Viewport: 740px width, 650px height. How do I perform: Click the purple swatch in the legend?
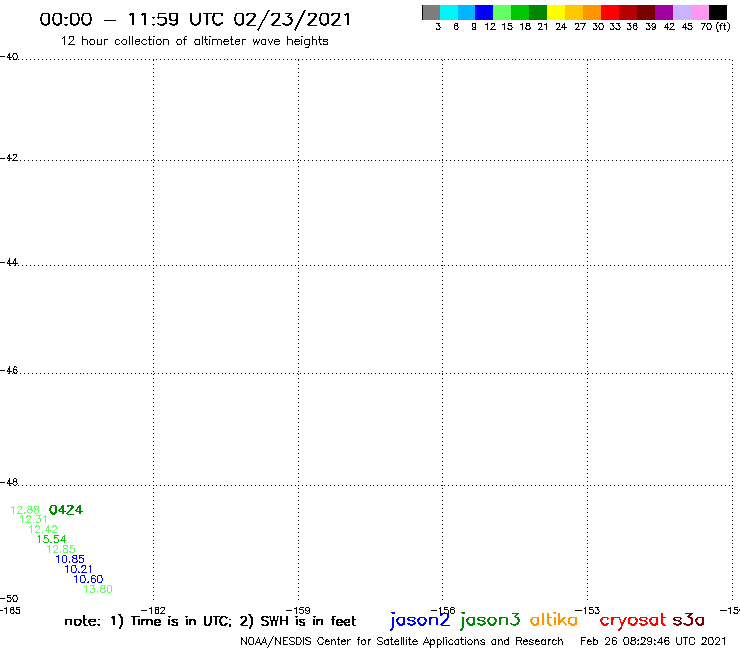click(664, 12)
